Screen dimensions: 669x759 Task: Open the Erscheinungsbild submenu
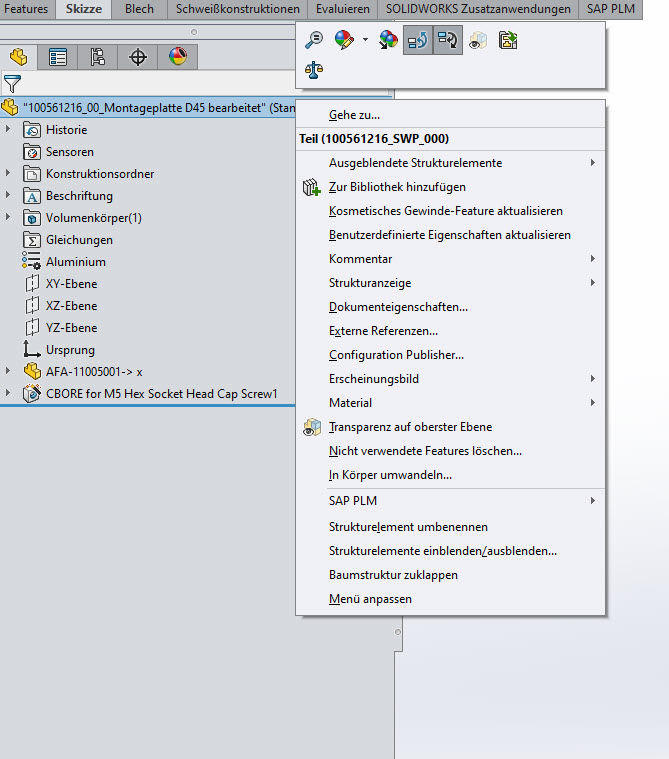tap(450, 379)
